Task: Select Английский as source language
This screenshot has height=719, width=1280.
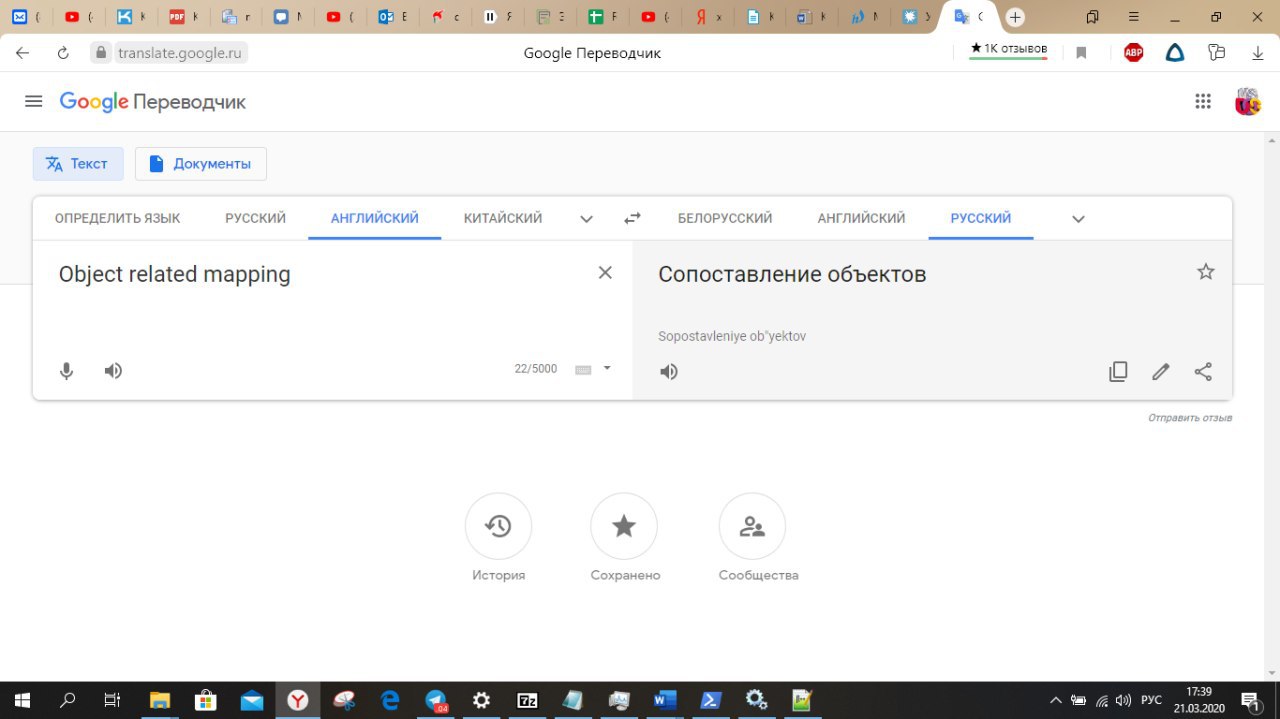Action: (x=375, y=218)
